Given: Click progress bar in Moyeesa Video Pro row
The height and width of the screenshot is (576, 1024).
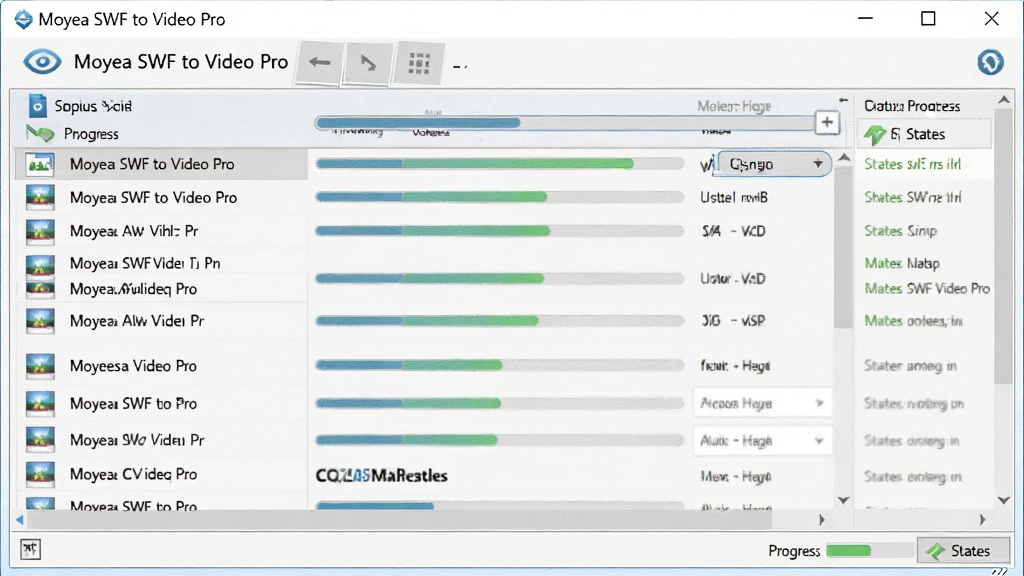Looking at the screenshot, I should (x=500, y=366).
